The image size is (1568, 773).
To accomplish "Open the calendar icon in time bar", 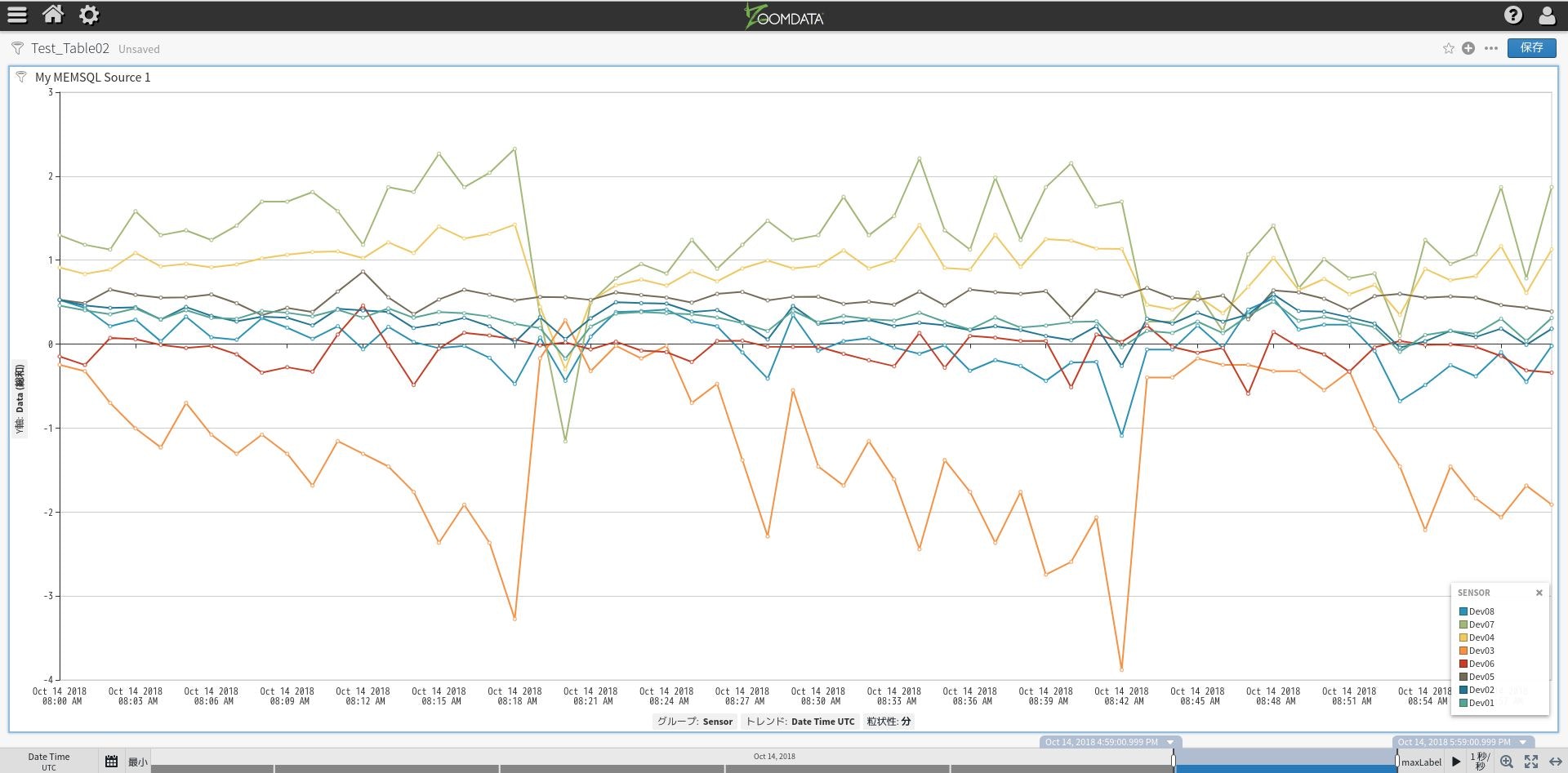I will (x=112, y=761).
